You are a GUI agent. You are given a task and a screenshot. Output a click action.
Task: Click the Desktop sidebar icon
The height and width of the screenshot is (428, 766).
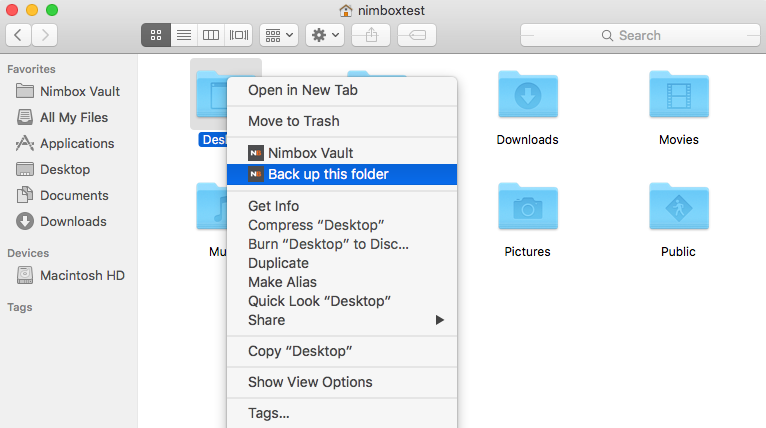click(x=25, y=169)
